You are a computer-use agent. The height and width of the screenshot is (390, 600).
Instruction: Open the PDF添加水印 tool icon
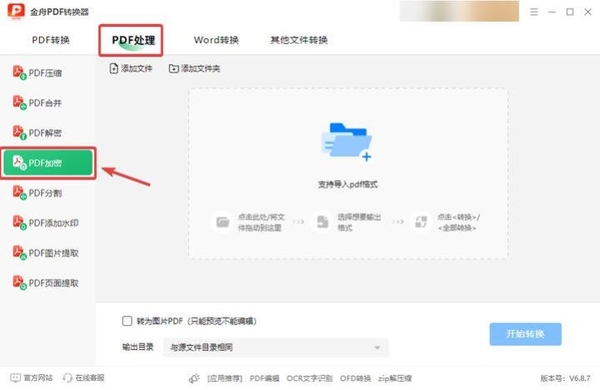click(x=19, y=222)
